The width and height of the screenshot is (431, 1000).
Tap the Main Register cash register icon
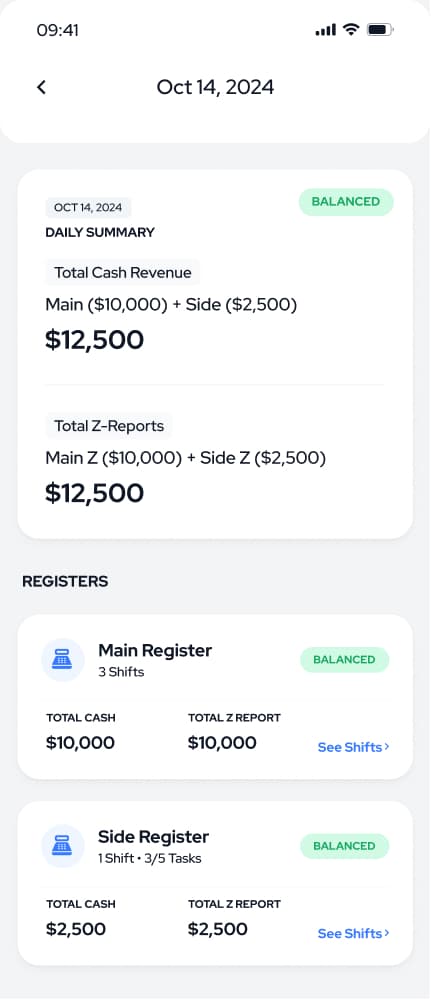(62, 659)
